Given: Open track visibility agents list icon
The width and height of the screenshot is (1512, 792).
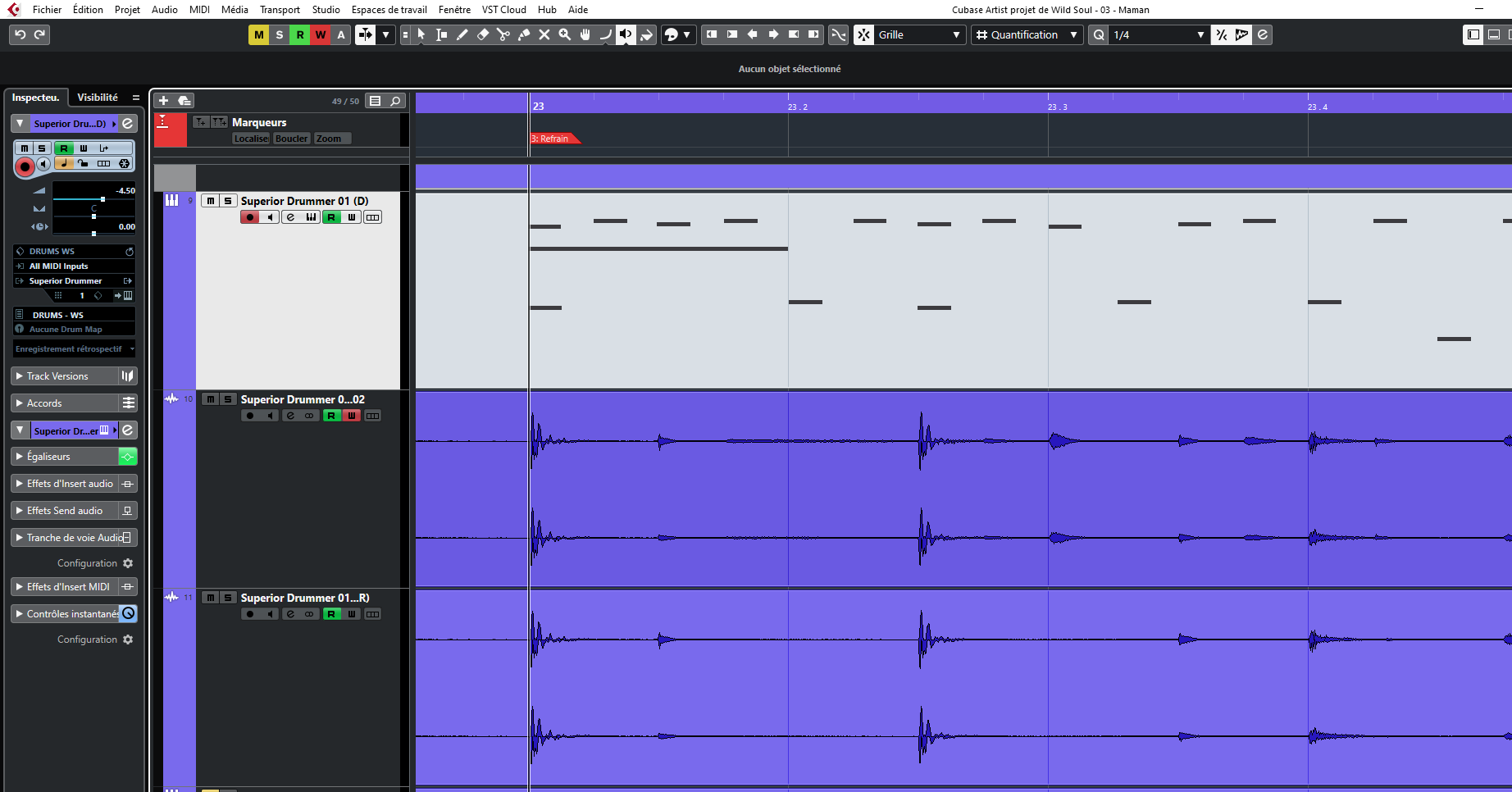Looking at the screenshot, I should point(375,101).
